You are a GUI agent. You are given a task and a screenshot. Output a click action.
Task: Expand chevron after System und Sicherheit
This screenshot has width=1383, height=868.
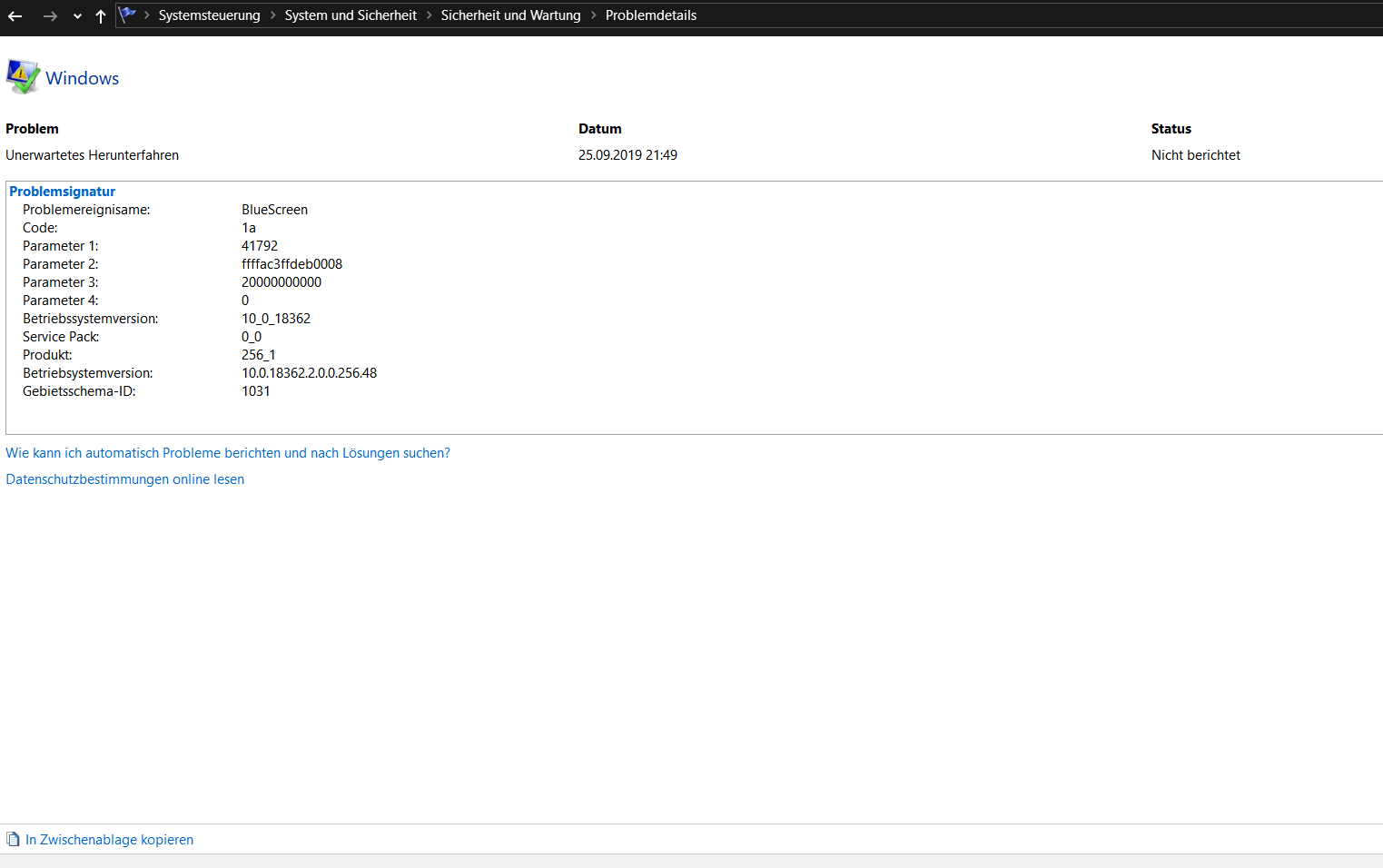[x=430, y=15]
